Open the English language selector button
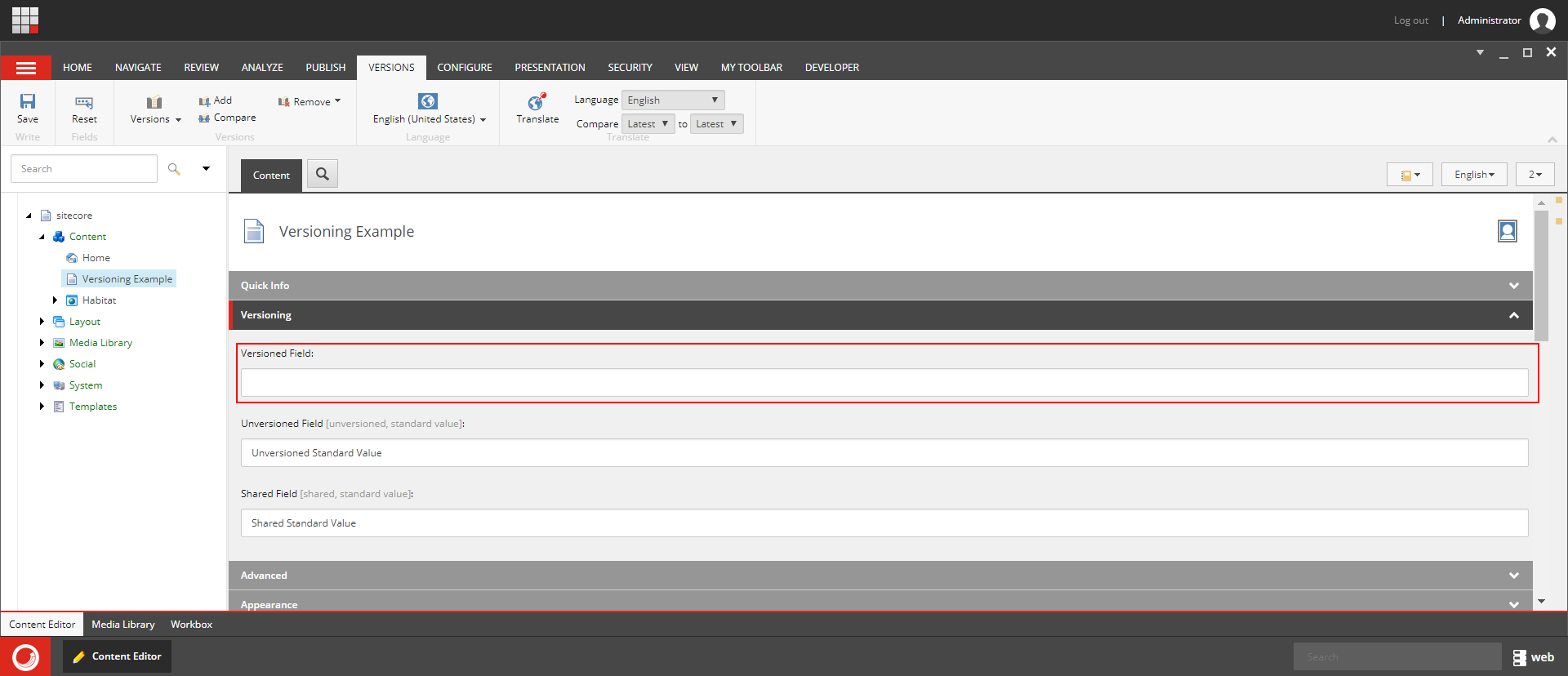The image size is (1568, 676). [x=1474, y=175]
